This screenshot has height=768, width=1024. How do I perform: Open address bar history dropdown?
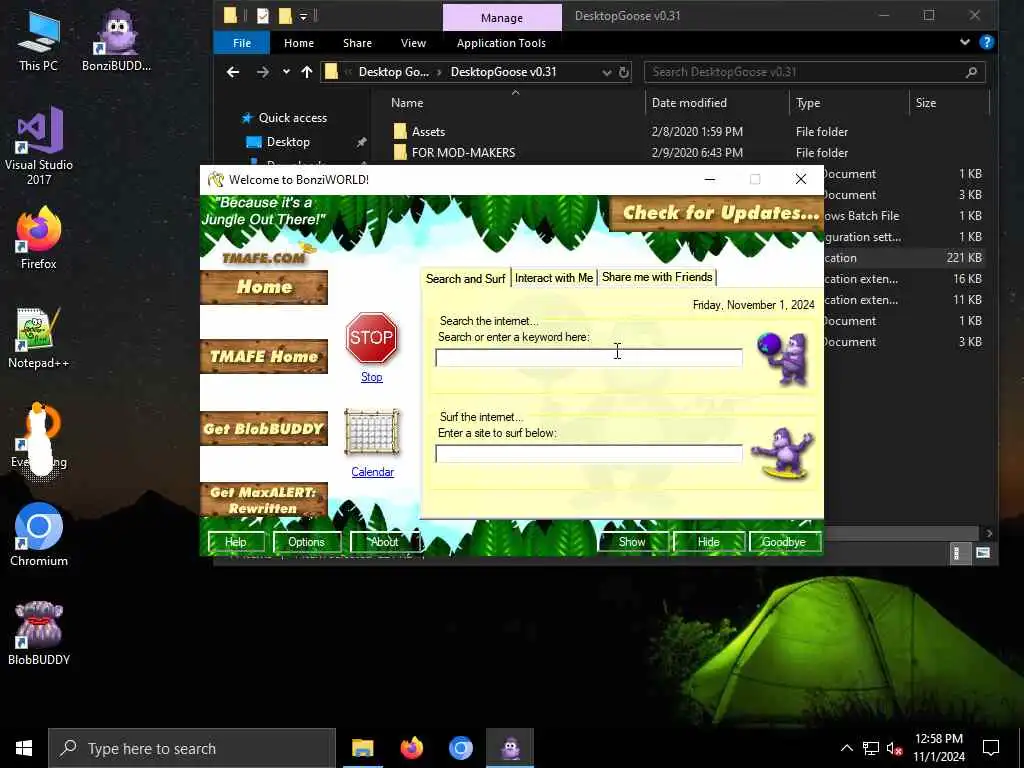pyautogui.click(x=607, y=72)
